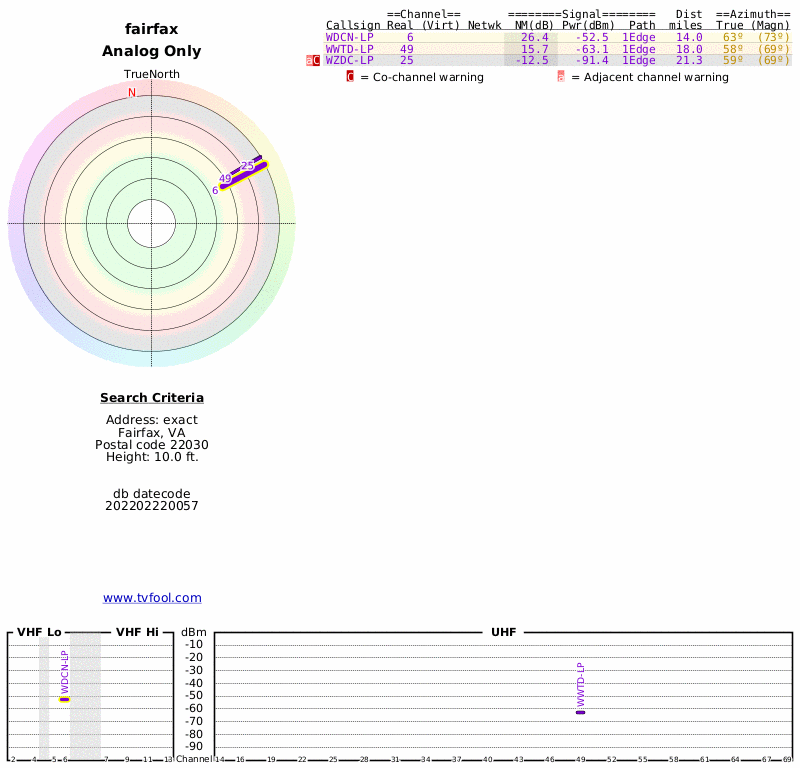Click the VHF Lo band label

pyautogui.click(x=39, y=632)
